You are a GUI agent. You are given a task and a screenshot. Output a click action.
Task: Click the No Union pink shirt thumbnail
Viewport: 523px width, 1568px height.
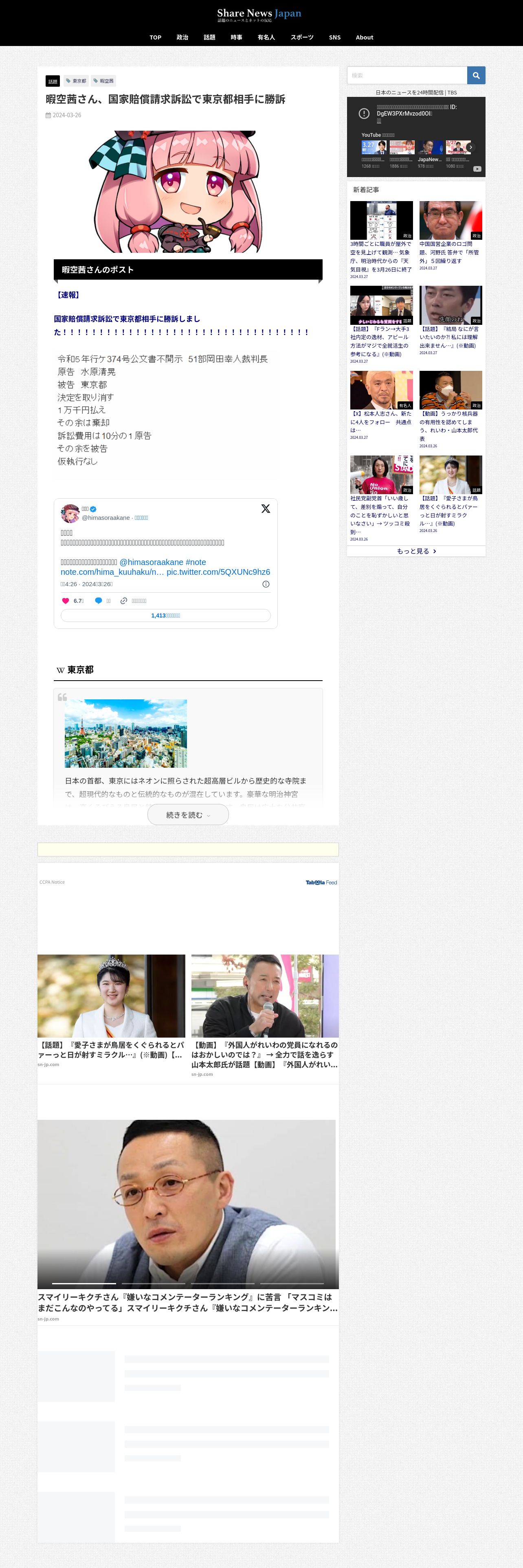(381, 475)
